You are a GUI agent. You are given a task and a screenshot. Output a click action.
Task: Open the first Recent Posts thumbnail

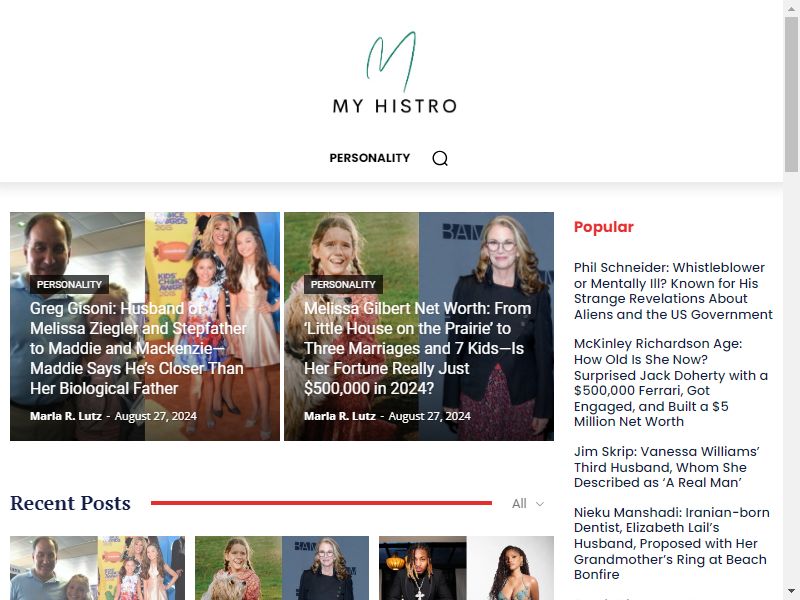click(97, 568)
